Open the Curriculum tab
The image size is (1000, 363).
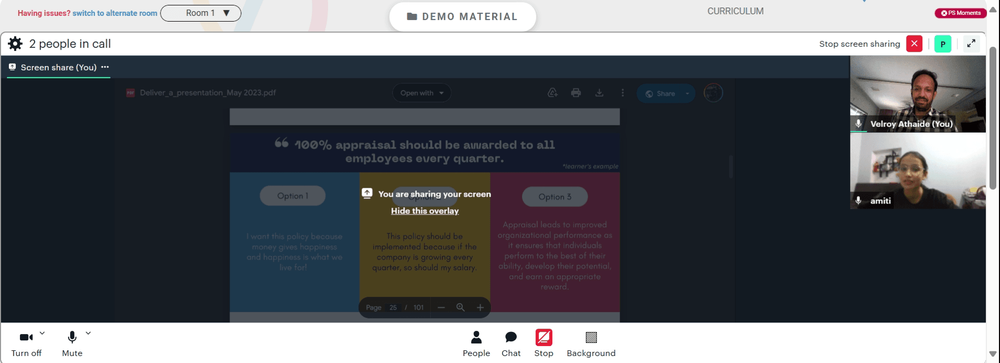pyautogui.click(x=735, y=11)
